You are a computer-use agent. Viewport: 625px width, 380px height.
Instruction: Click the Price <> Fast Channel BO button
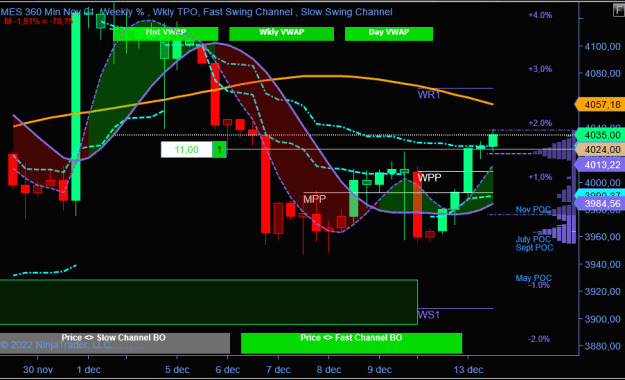[351, 343]
